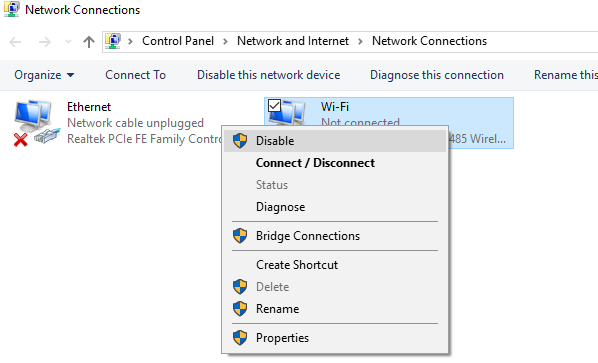Click the address bar Network Connections icon
The height and width of the screenshot is (363, 598).
pyautogui.click(x=113, y=41)
